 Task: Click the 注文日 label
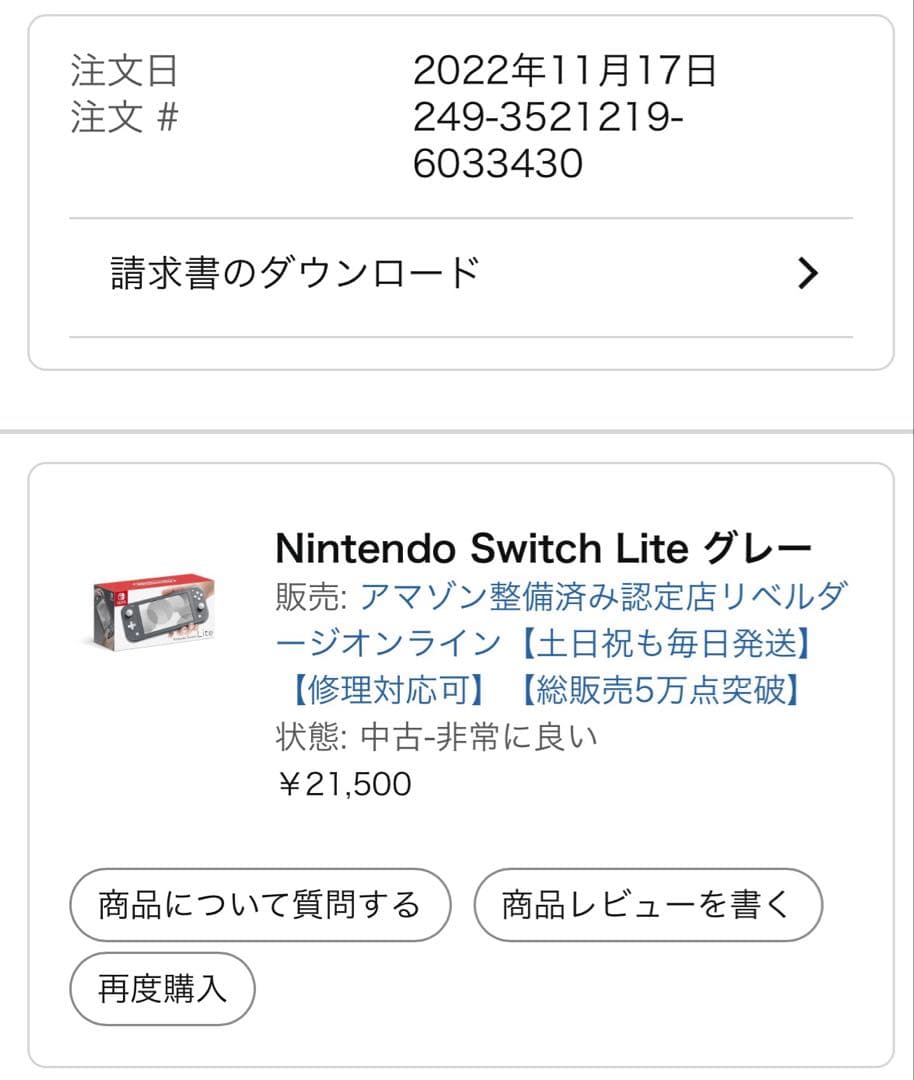[109, 72]
